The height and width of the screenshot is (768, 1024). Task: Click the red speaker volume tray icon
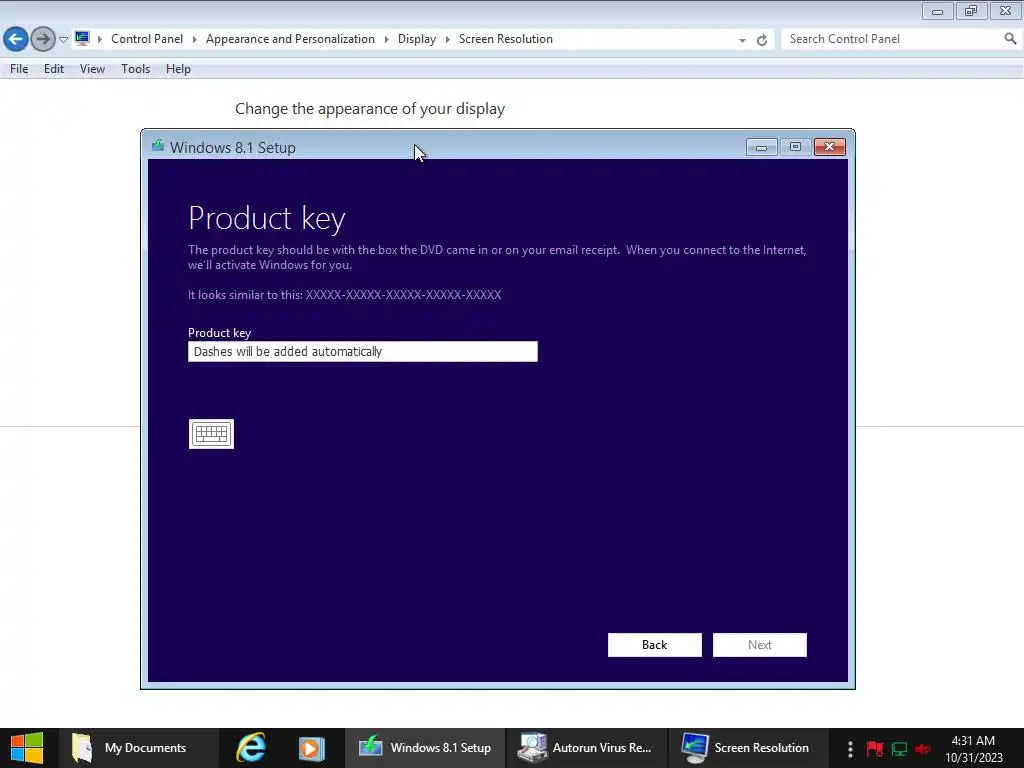923,749
